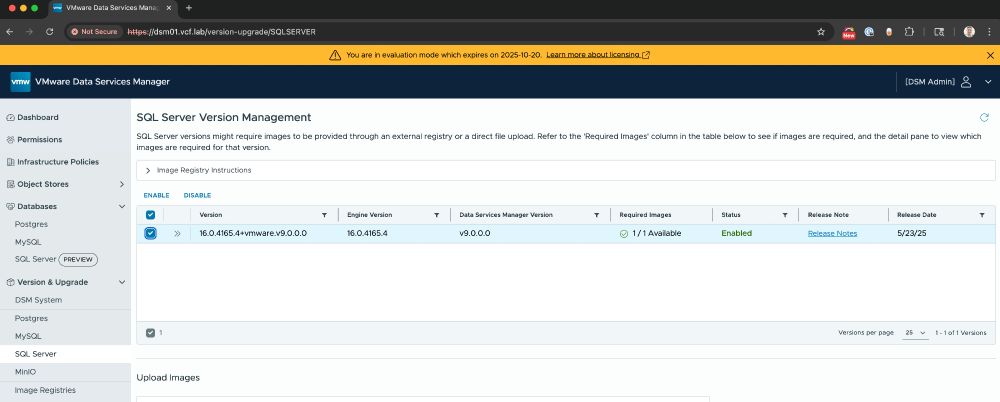Open MinIO version page

tap(26, 372)
